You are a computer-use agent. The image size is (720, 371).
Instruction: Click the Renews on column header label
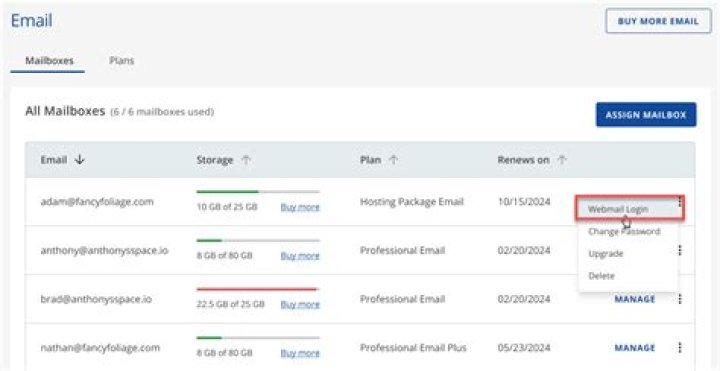pyautogui.click(x=523, y=160)
